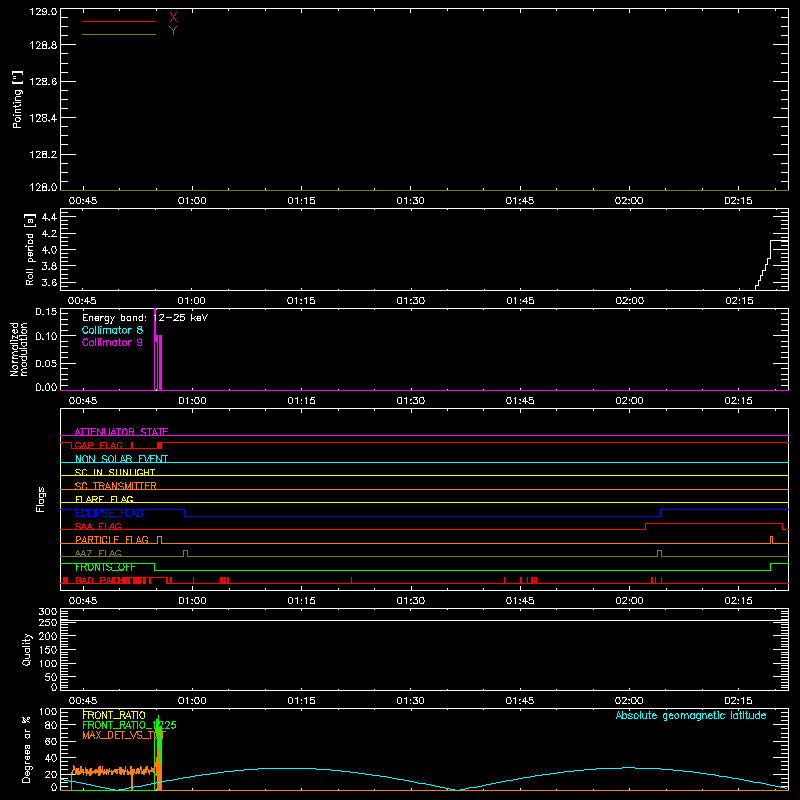Image resolution: width=800 pixels, height=800 pixels.
Task: Click the 128.2 tick label
Action: (43, 155)
